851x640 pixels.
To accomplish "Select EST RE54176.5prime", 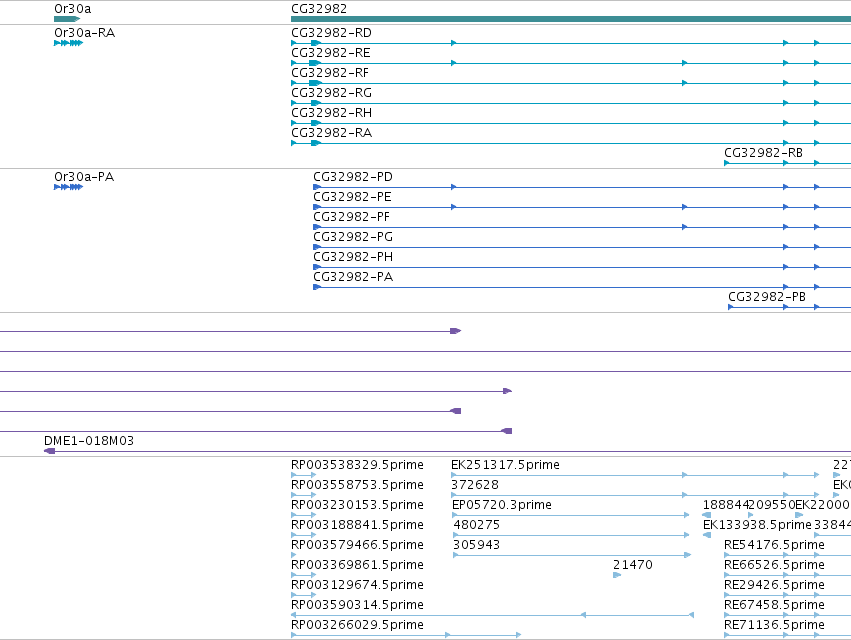I will tap(774, 546).
